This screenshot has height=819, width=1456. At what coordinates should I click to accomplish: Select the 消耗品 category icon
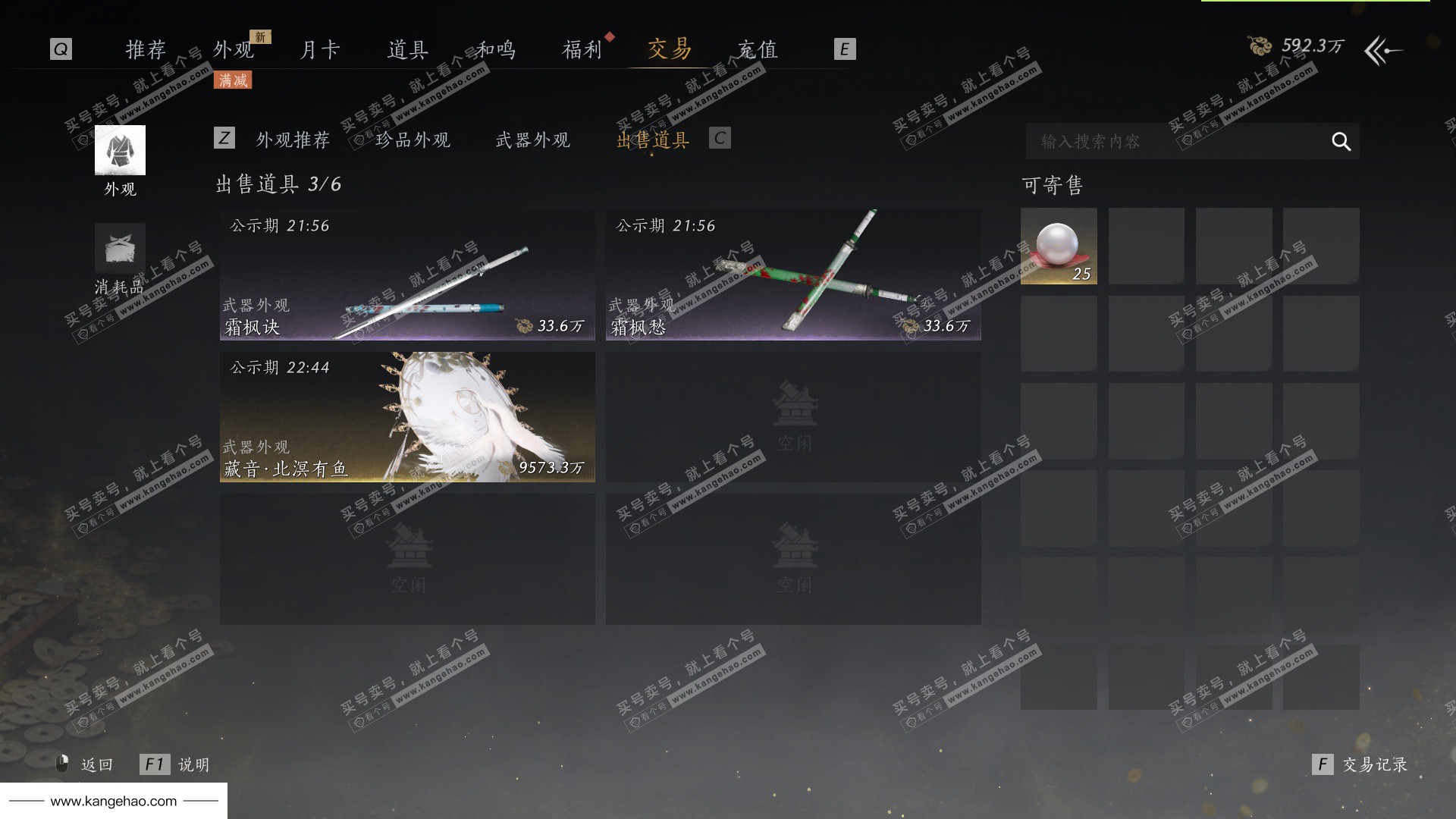120,248
